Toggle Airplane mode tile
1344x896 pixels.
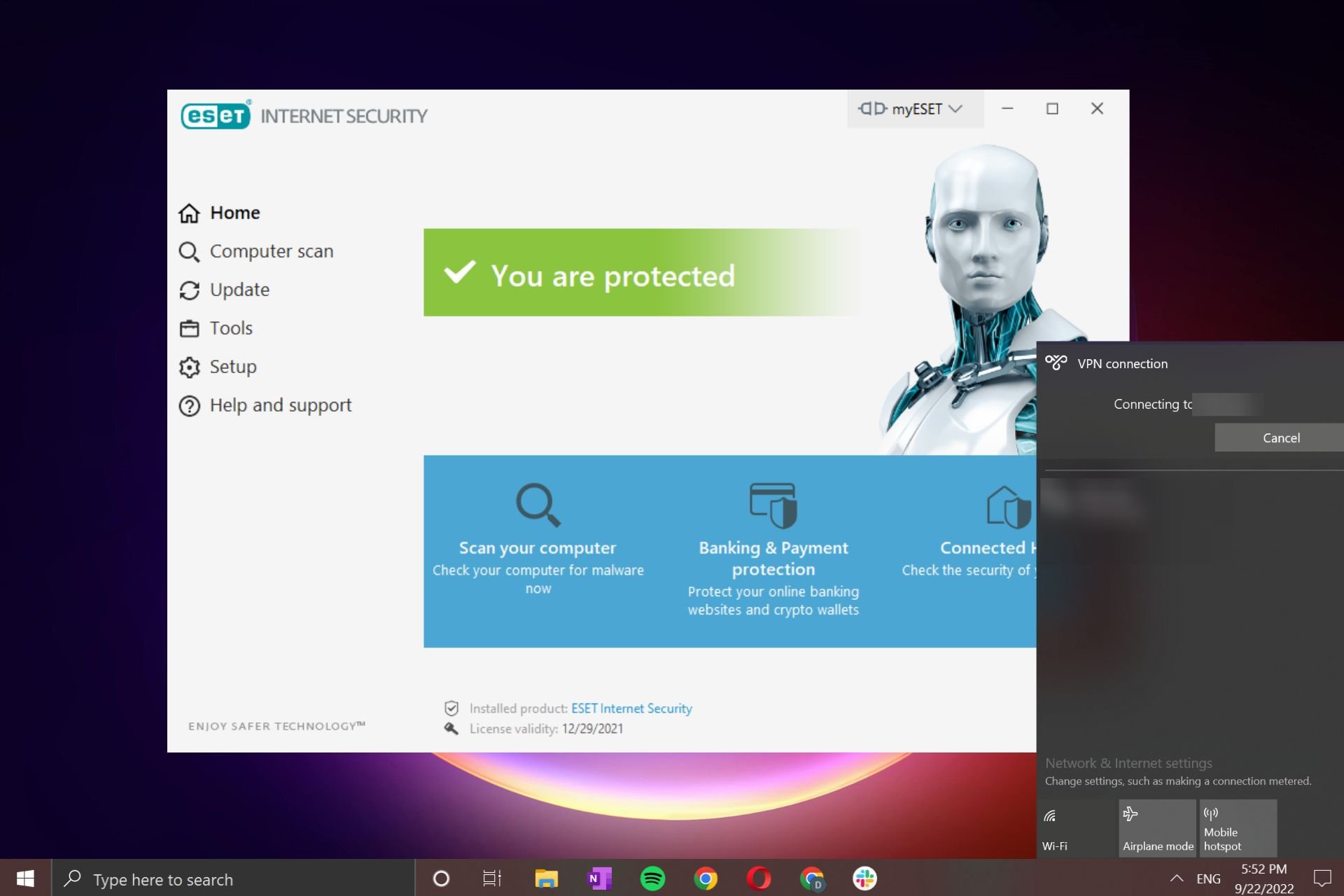click(x=1157, y=828)
